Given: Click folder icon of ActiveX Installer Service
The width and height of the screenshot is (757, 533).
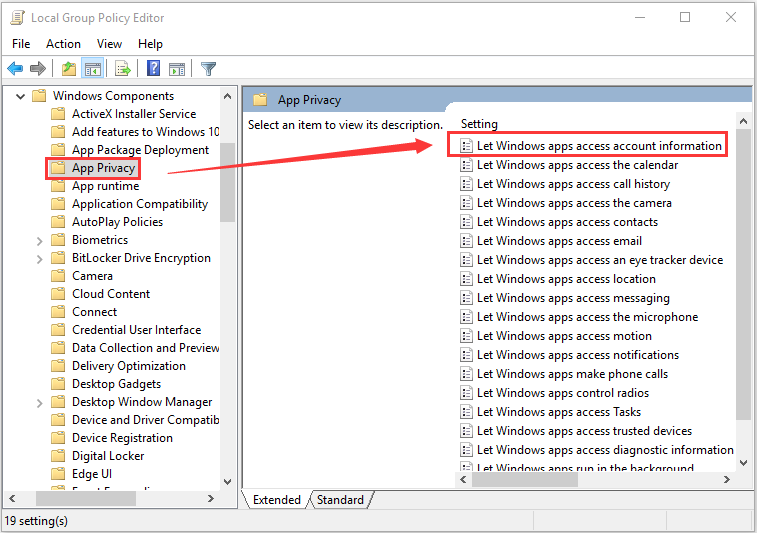Looking at the screenshot, I should click(x=58, y=114).
